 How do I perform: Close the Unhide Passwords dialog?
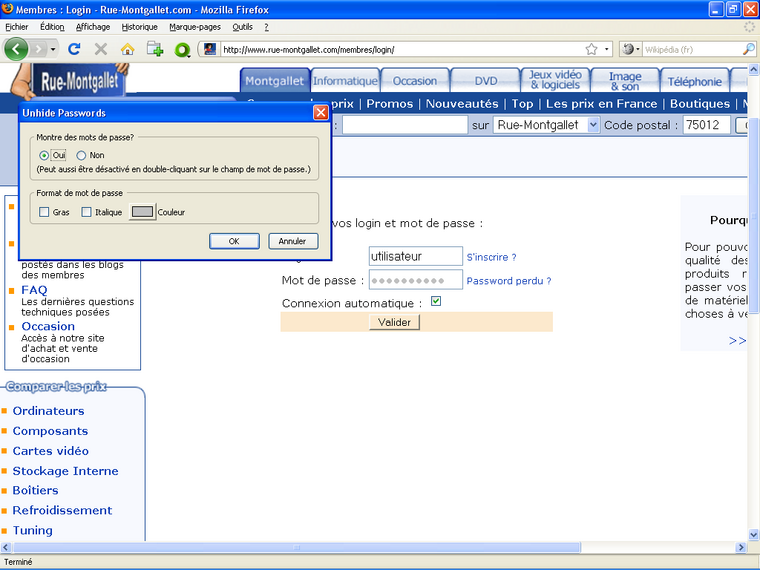point(321,112)
